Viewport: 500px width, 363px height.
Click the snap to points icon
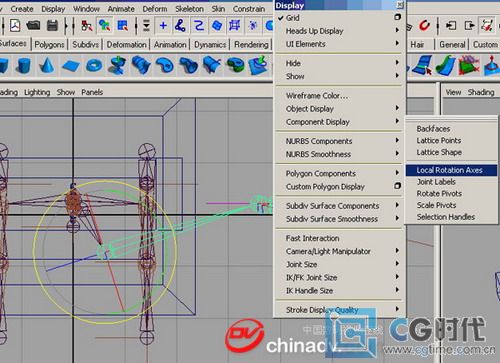coord(199,26)
